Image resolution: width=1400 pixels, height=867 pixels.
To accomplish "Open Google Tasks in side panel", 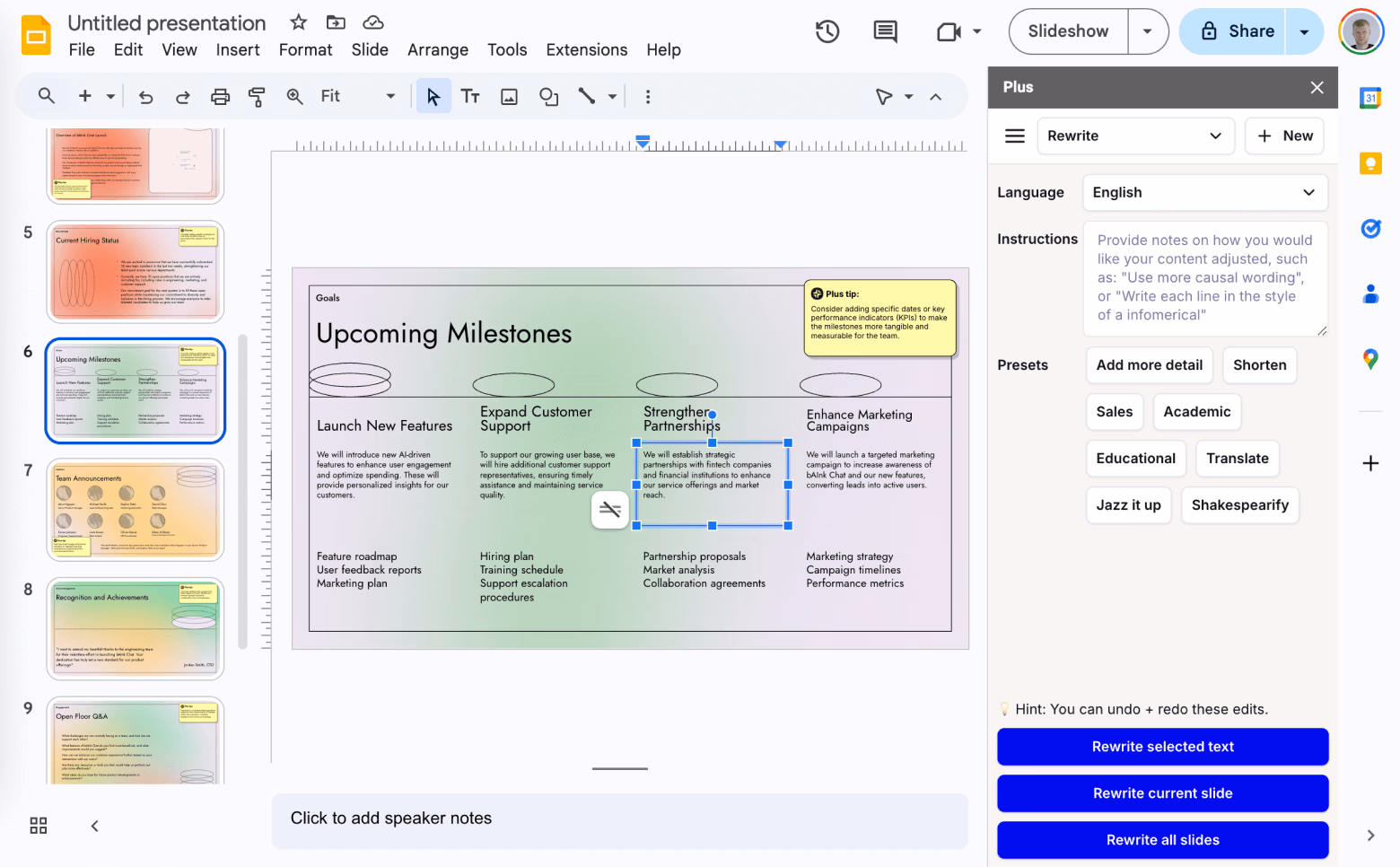I will tap(1370, 229).
